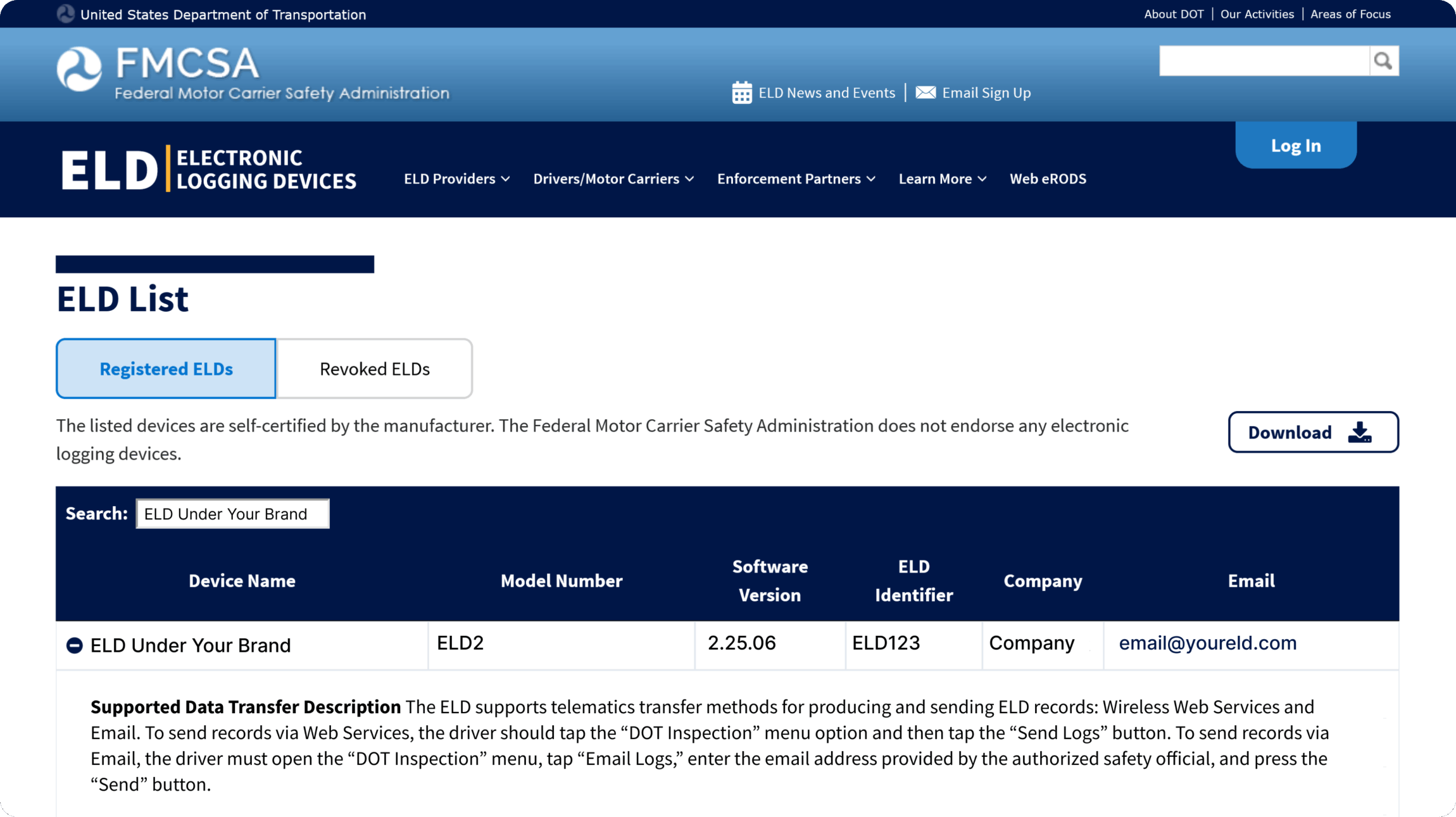Click the ELD News calendar icon
The height and width of the screenshot is (817, 1456).
(x=742, y=92)
